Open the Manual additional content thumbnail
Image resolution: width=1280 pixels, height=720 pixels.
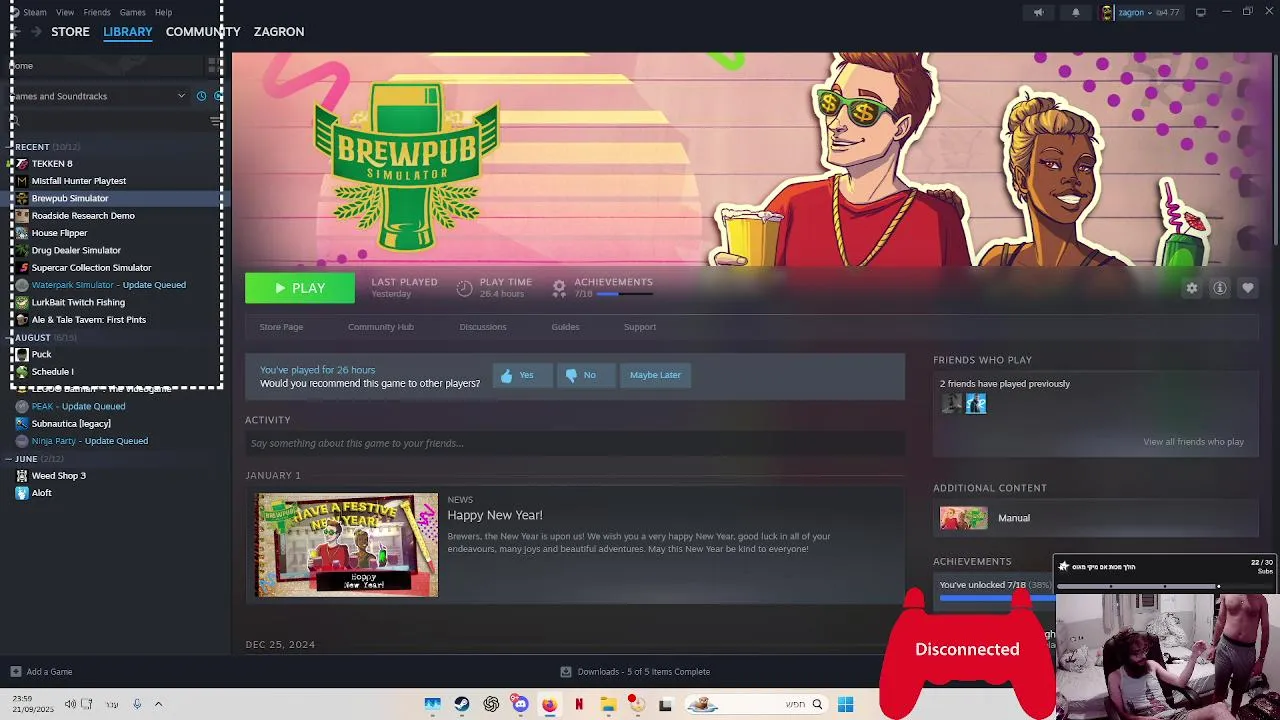click(x=963, y=518)
